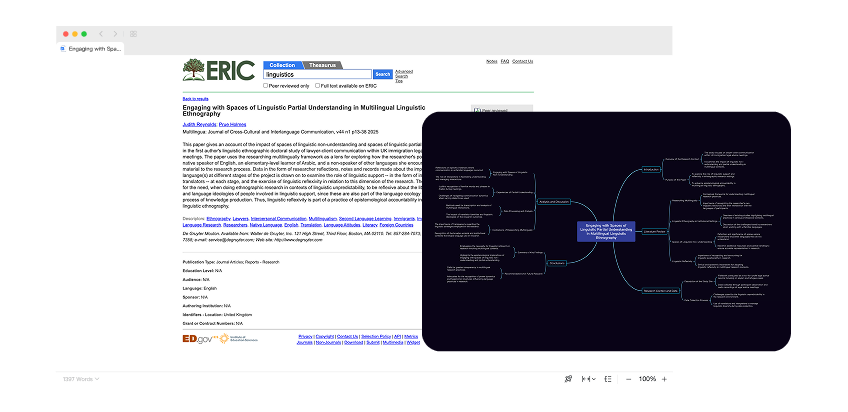
Task: Click the focus mode icon in status bar
Action: pos(568,379)
